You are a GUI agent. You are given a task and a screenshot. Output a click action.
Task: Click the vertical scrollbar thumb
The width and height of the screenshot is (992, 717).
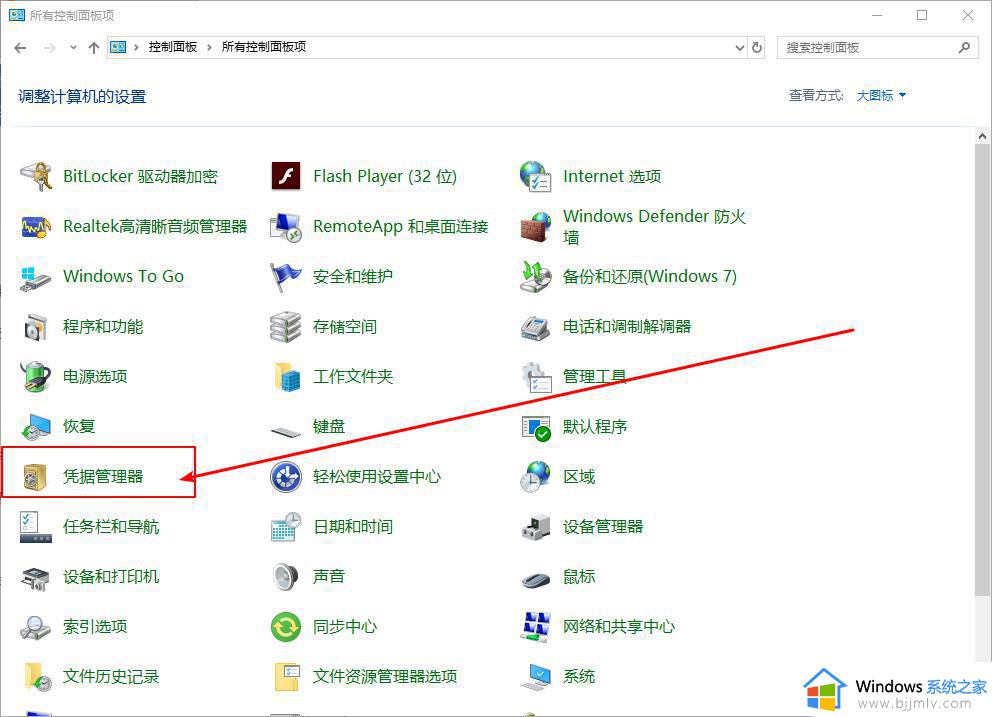983,370
